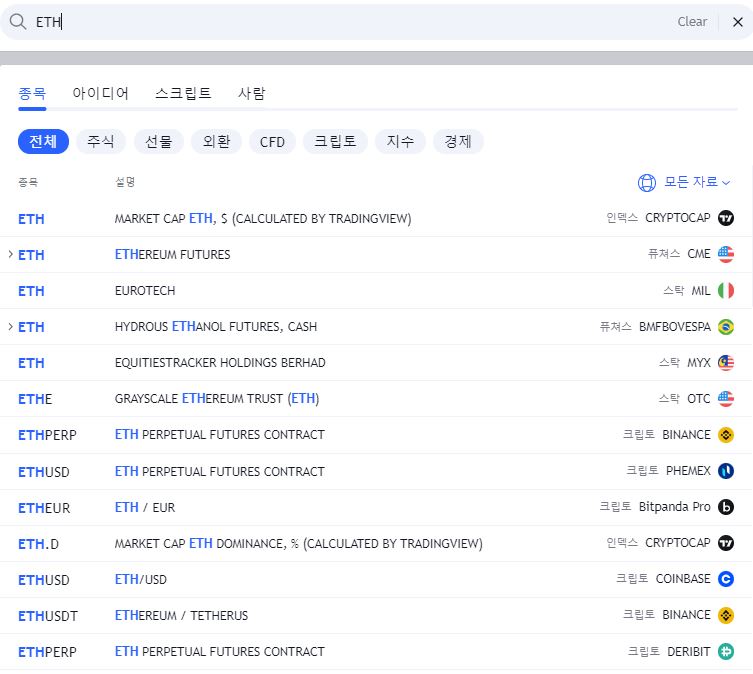Image resolution: width=753 pixels, height=674 pixels.
Task: Click ETHEREUM / TETHERUS description text
Action: tap(182, 615)
